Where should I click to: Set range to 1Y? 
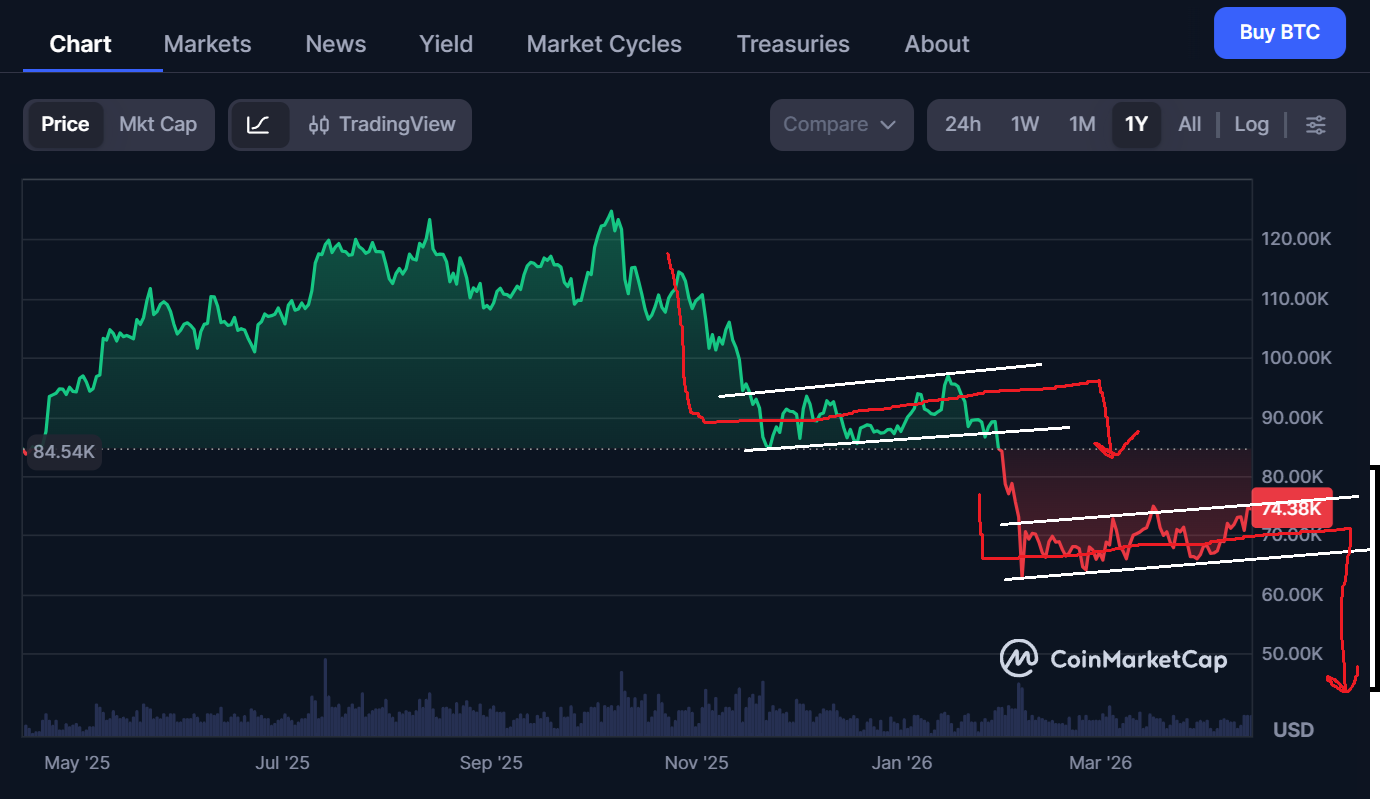point(1136,125)
